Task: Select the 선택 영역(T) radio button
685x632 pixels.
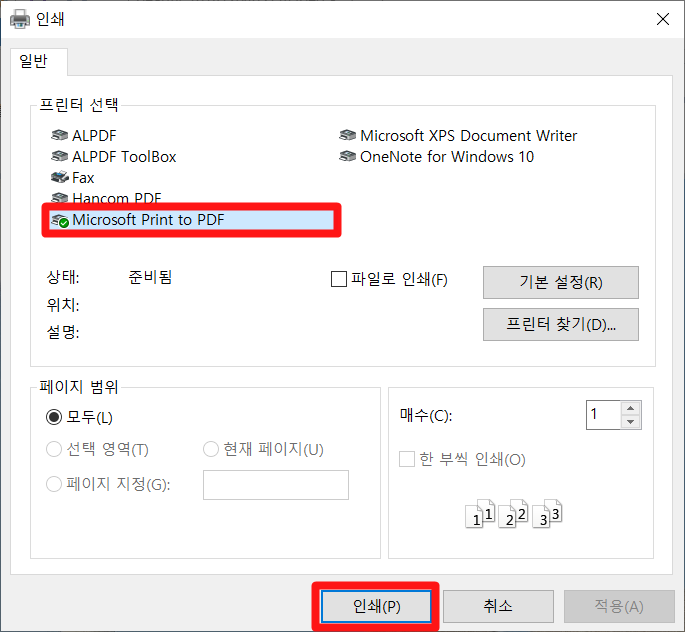Action: pos(54,449)
